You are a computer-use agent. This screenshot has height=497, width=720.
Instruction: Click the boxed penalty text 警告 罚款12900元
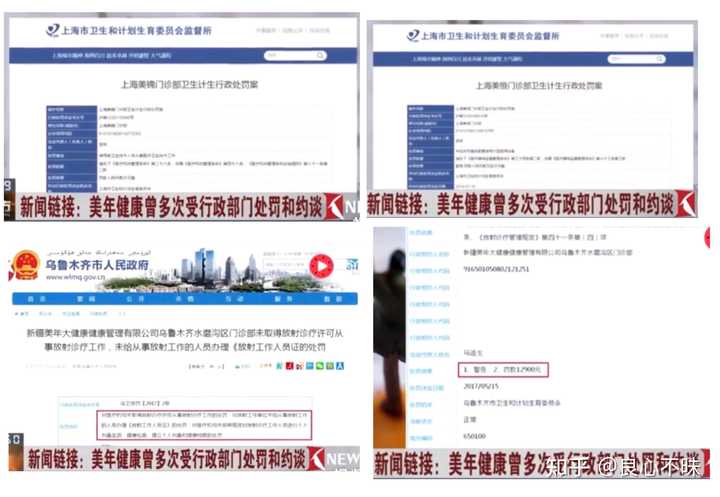pos(503,369)
